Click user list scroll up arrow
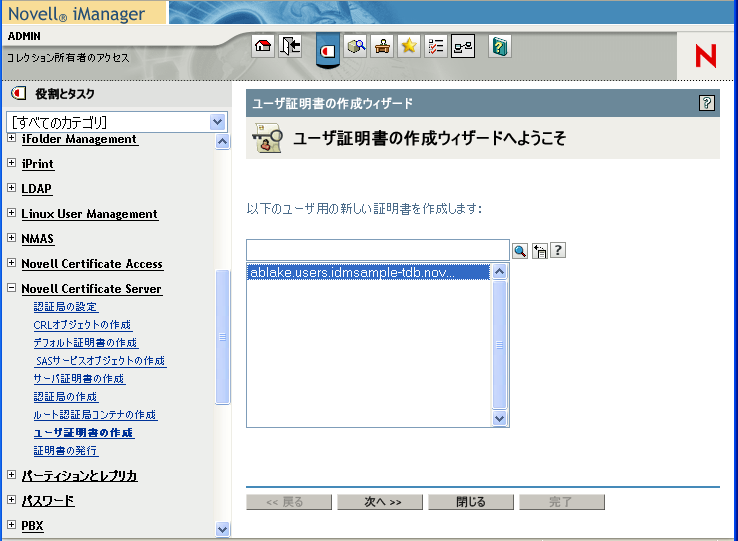 [x=499, y=272]
